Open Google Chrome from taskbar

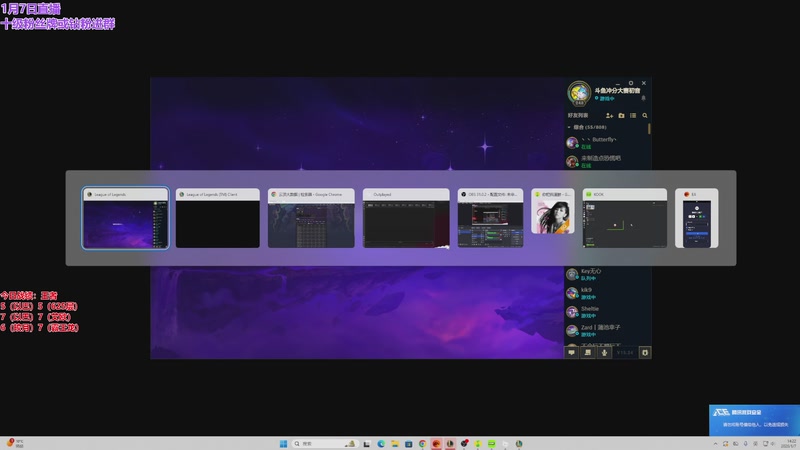coord(422,444)
